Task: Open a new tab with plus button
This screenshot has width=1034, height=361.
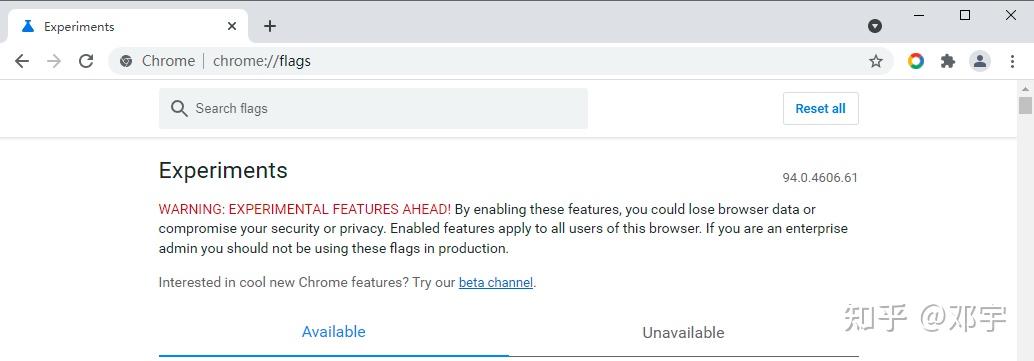Action: click(x=269, y=26)
